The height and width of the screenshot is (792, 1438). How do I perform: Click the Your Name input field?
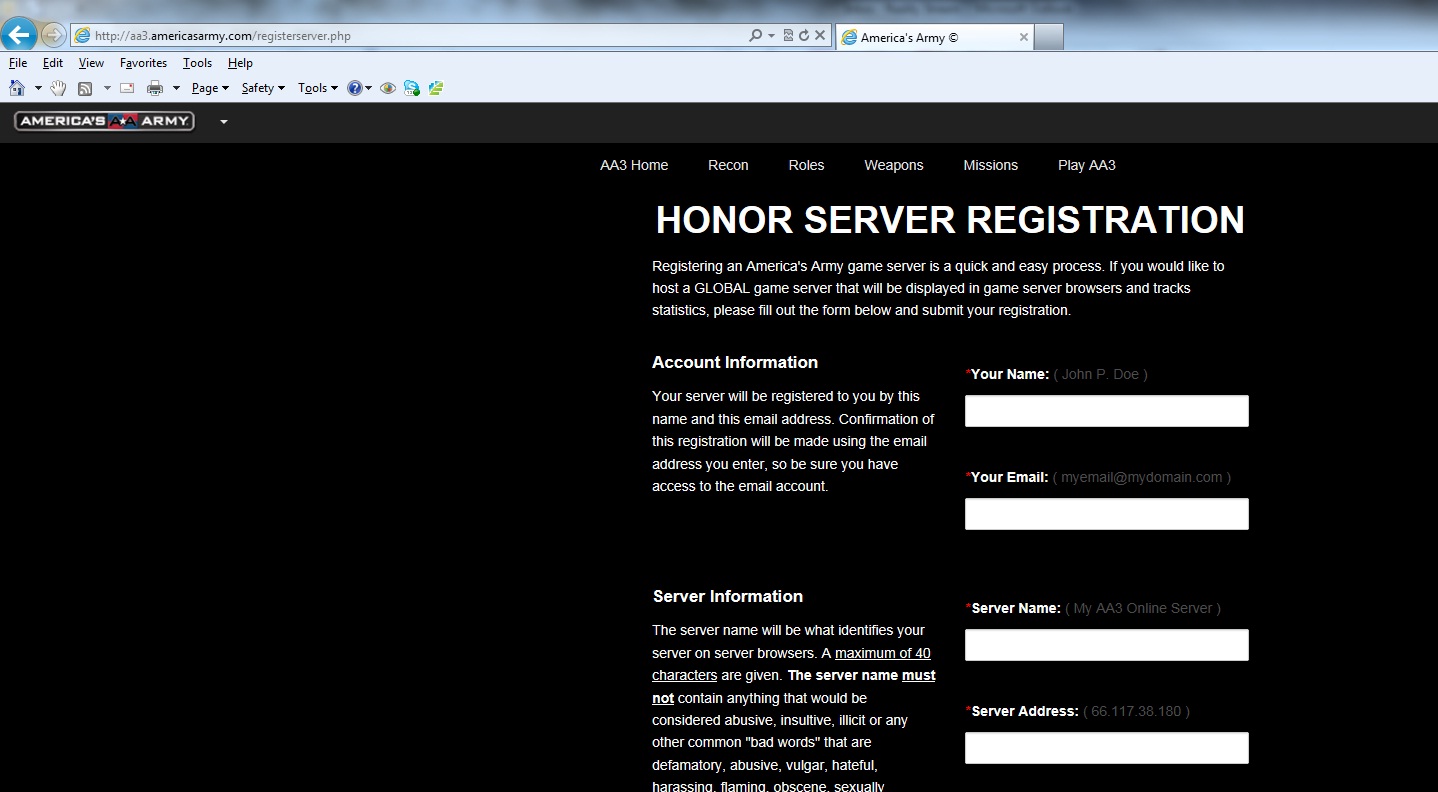(1107, 411)
